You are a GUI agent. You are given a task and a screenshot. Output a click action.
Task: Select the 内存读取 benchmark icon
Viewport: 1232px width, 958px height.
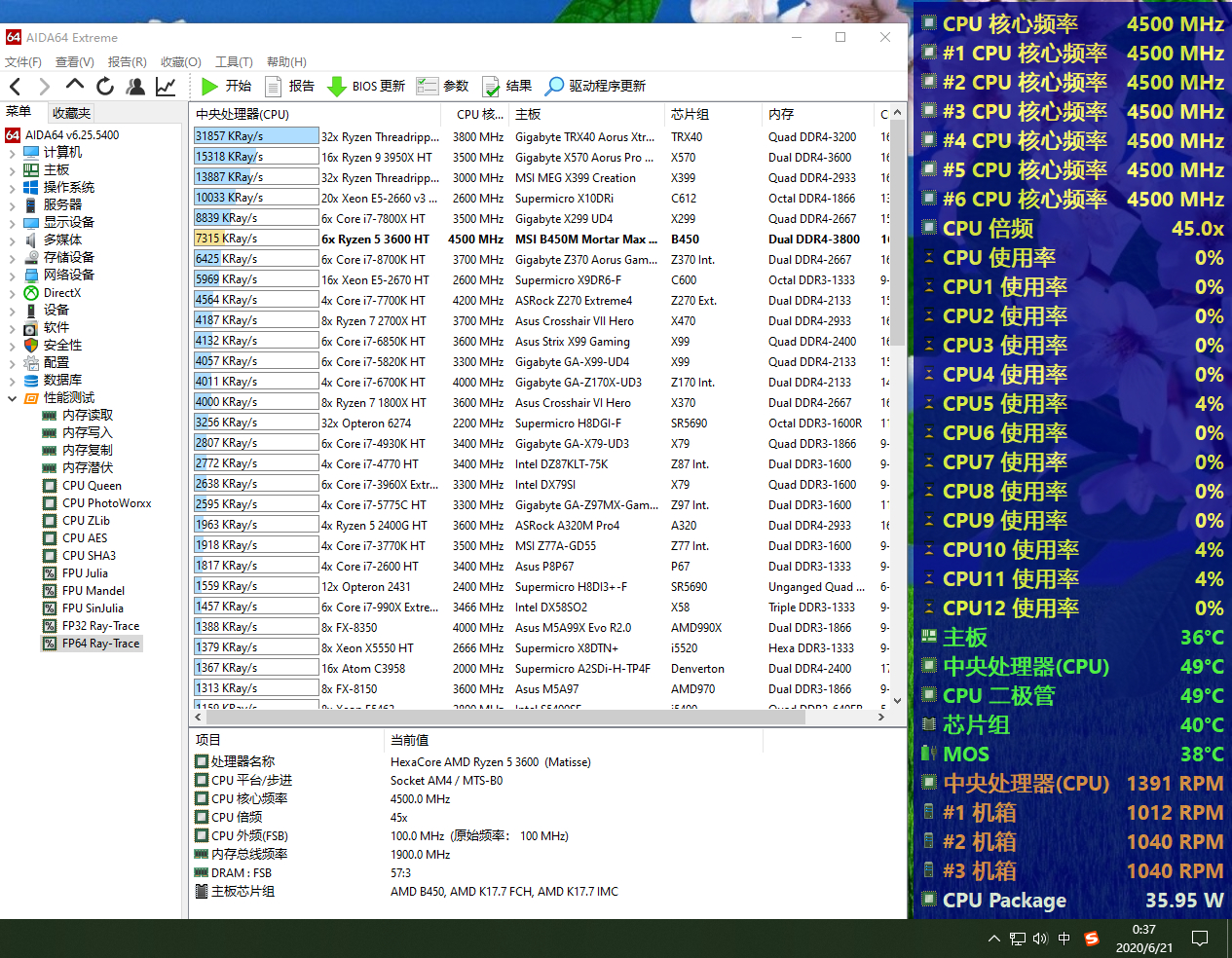(x=50, y=416)
